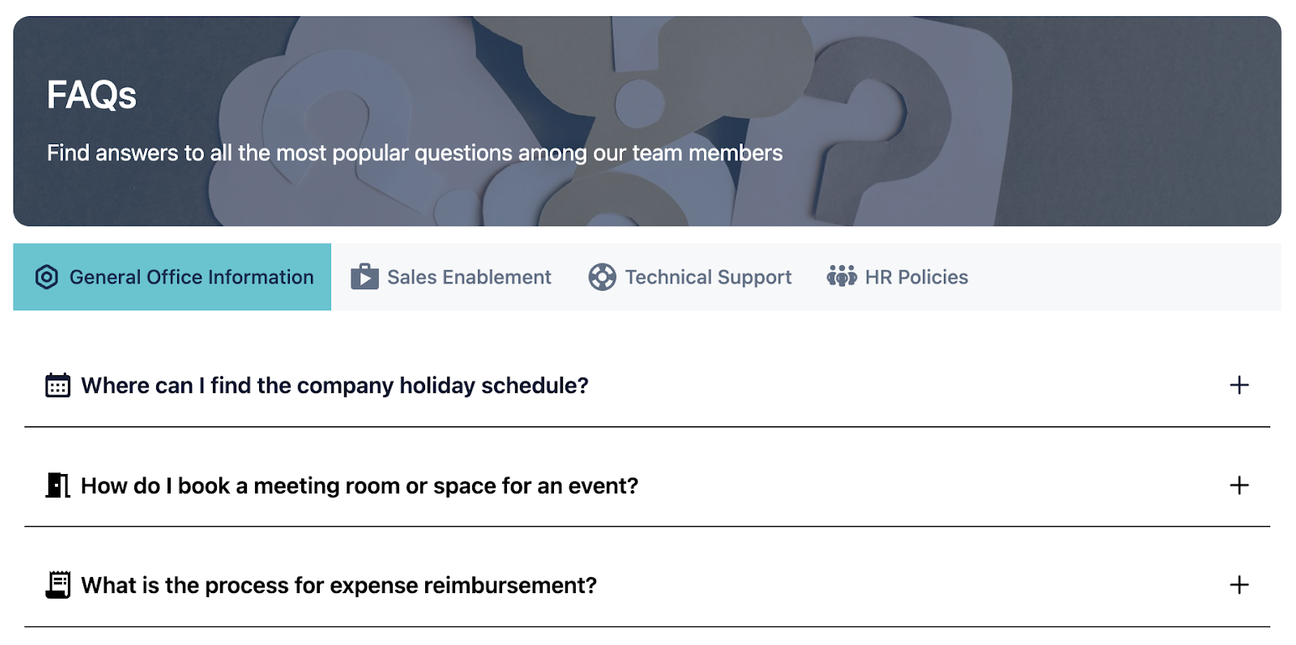
Task: Switch to the Sales Enablement tab
Action: (468, 277)
